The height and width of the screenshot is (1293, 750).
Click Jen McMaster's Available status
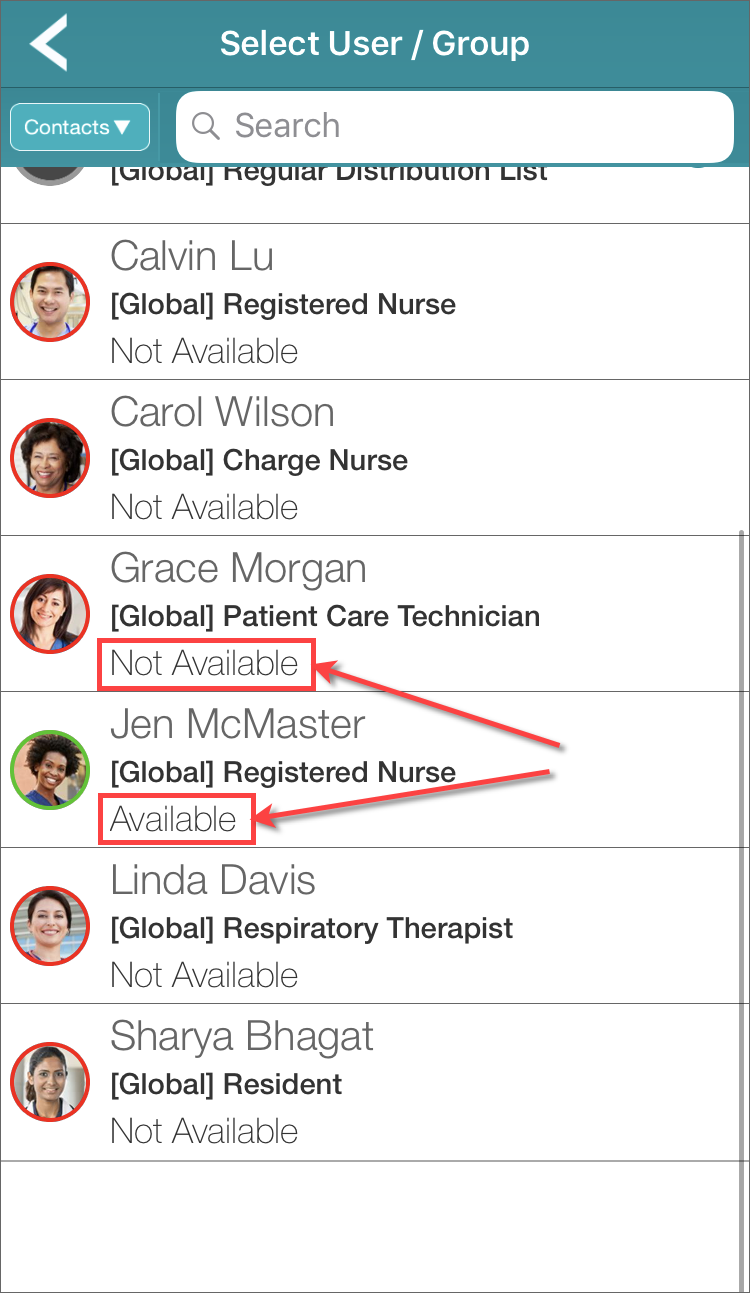pos(174,820)
